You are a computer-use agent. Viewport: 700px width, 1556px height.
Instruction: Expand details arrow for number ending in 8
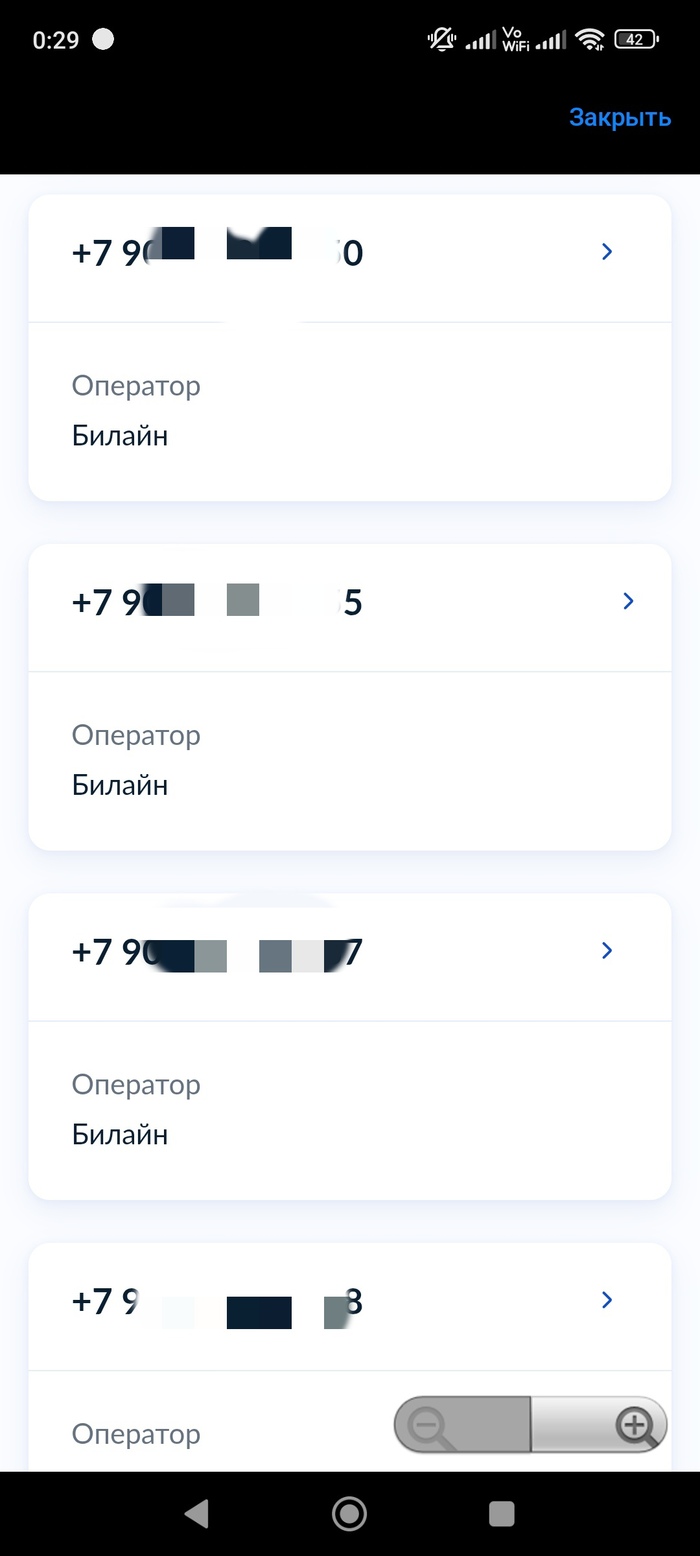[x=607, y=1299]
